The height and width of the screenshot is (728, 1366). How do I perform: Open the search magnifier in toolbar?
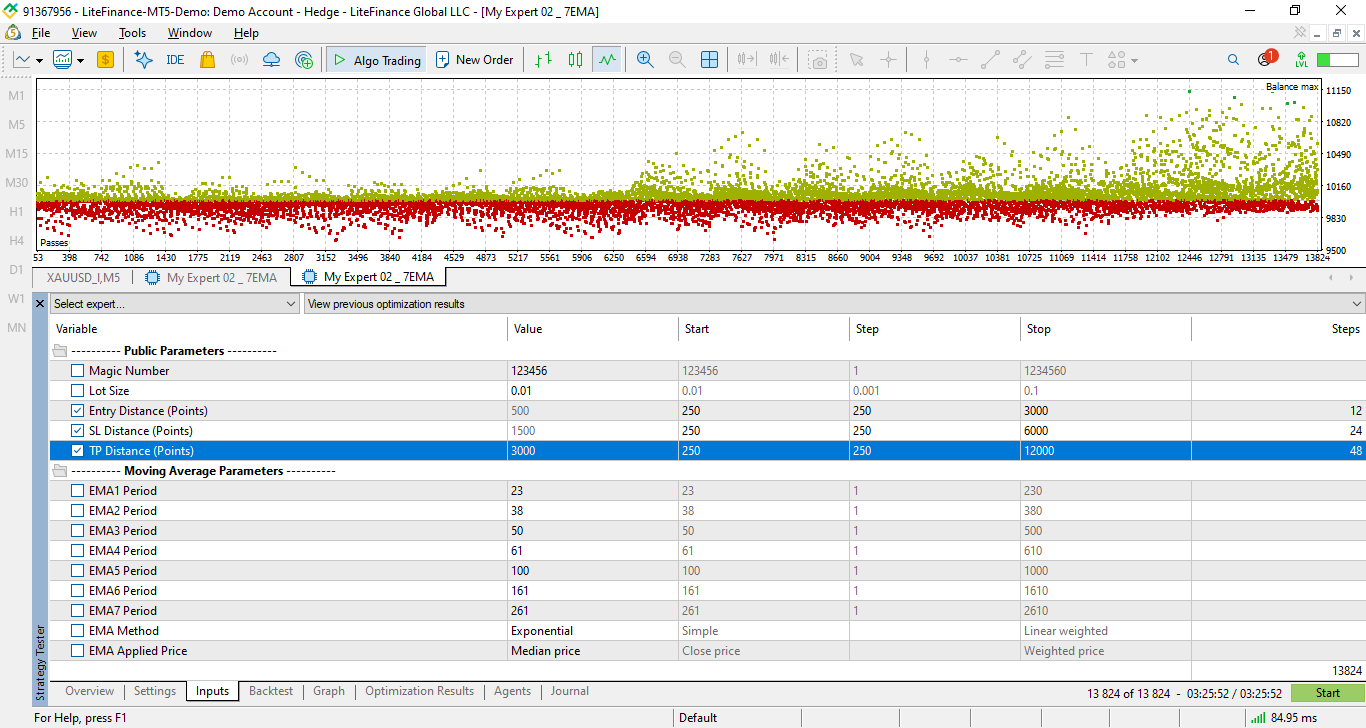coord(1233,60)
